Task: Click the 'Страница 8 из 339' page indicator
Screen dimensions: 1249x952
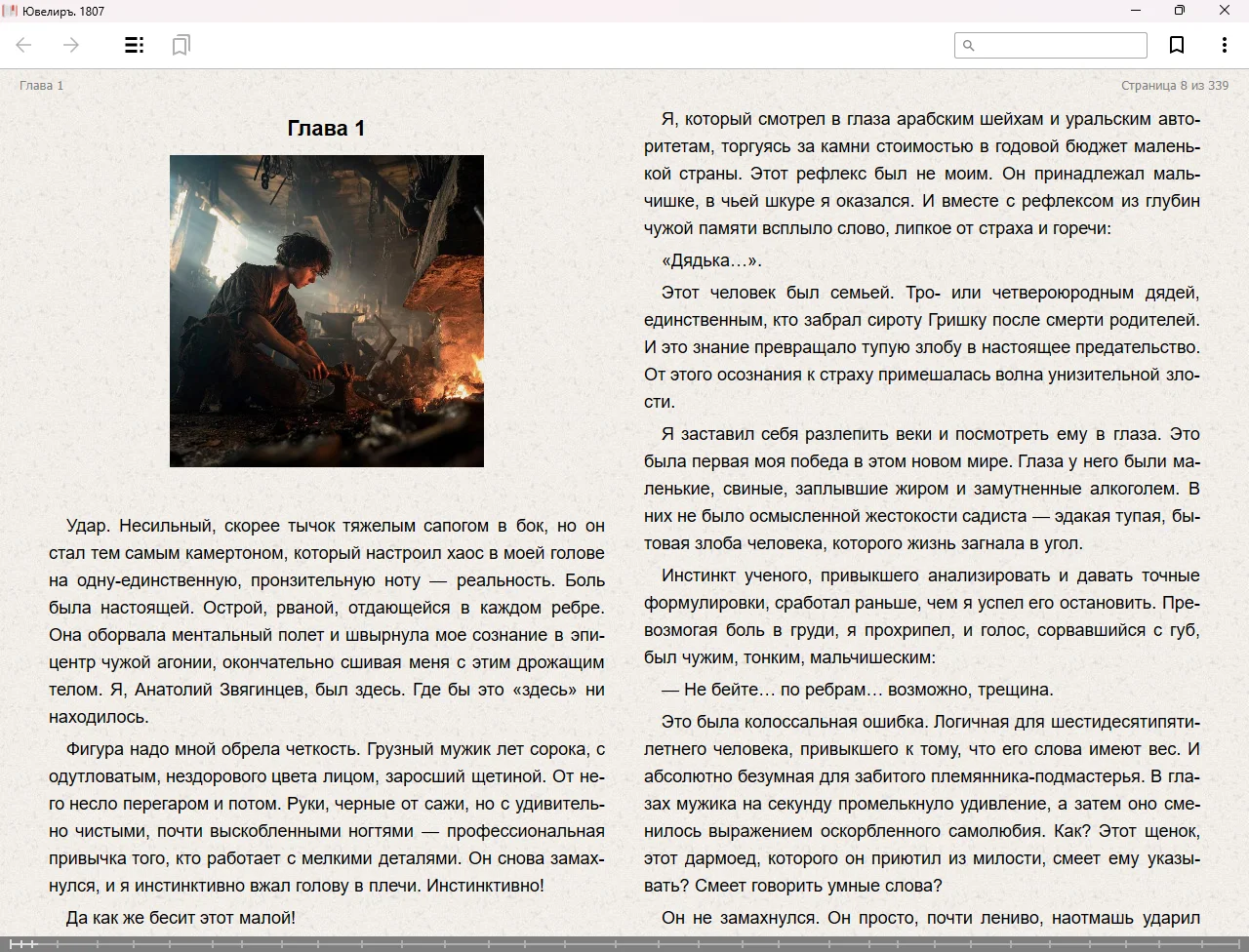Action: pyautogui.click(x=1174, y=85)
